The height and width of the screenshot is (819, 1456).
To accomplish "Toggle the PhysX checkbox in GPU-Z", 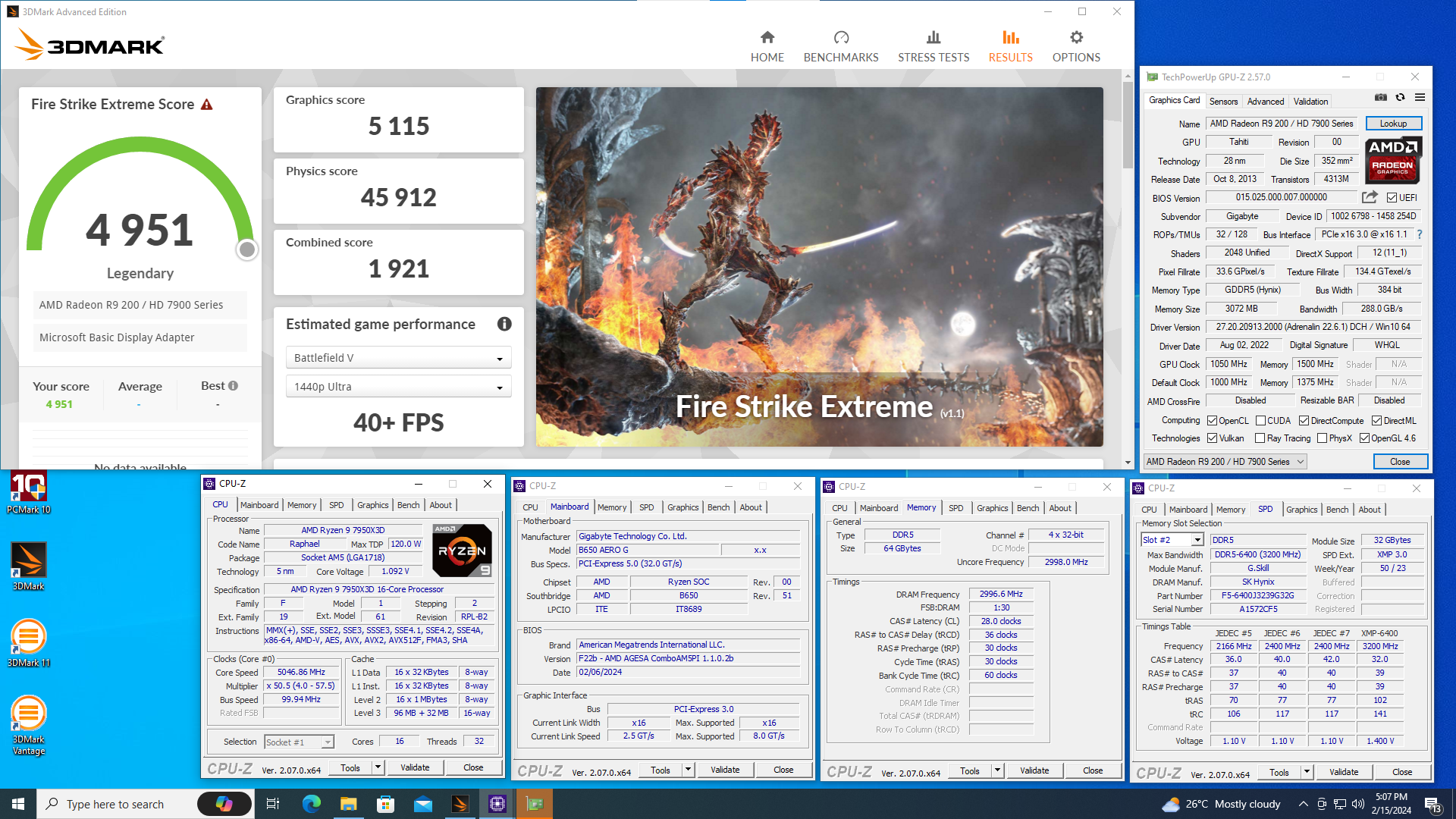I will [1323, 438].
